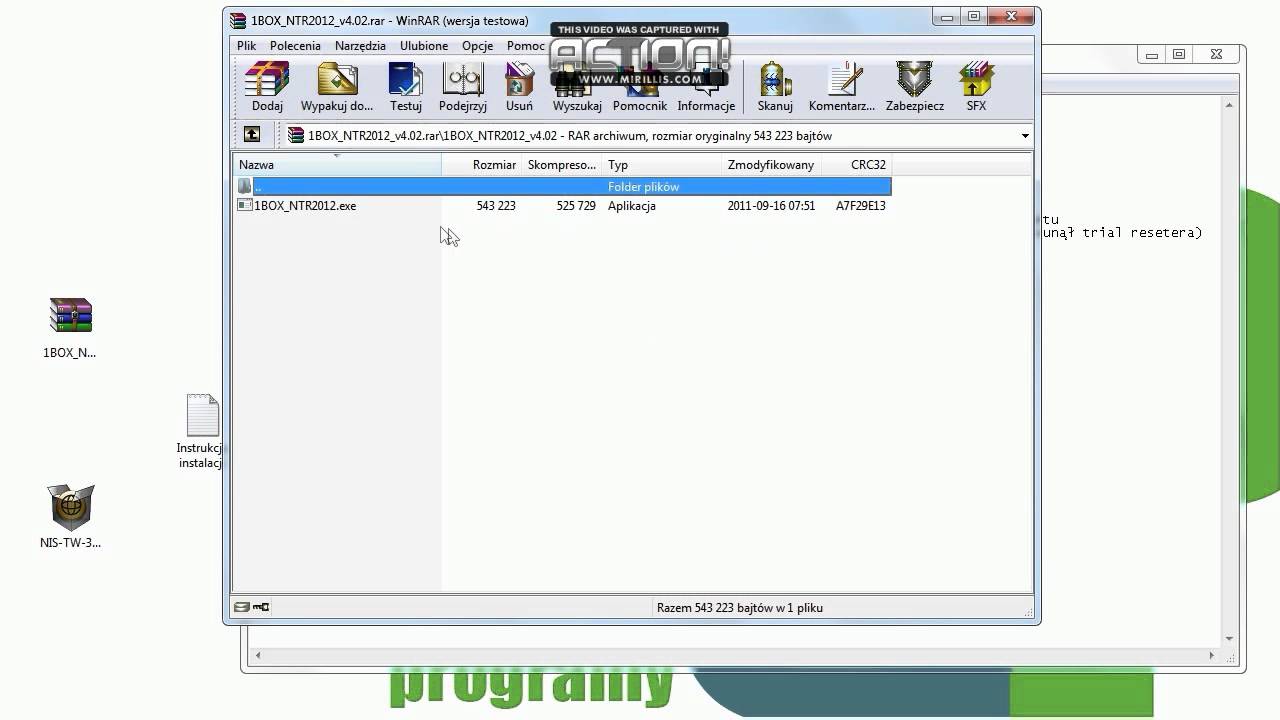
Task: Click the drive icon in status bar
Action: tap(241, 607)
